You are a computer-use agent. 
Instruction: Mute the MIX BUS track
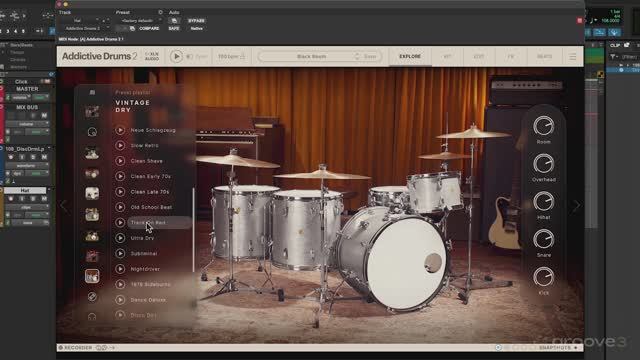pyautogui.click(x=44, y=116)
